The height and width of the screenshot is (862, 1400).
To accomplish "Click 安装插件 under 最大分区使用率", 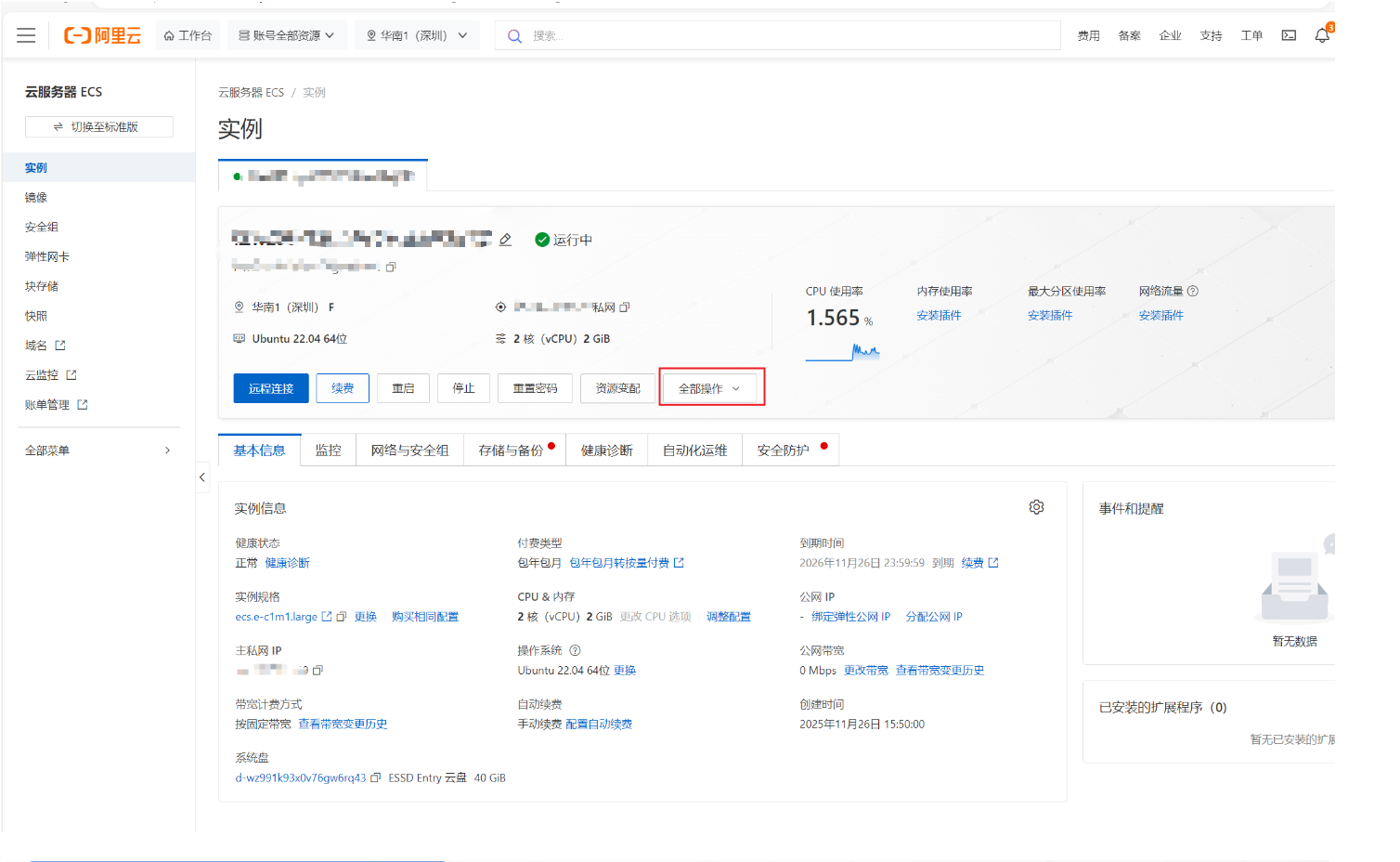I will pos(1050,316).
